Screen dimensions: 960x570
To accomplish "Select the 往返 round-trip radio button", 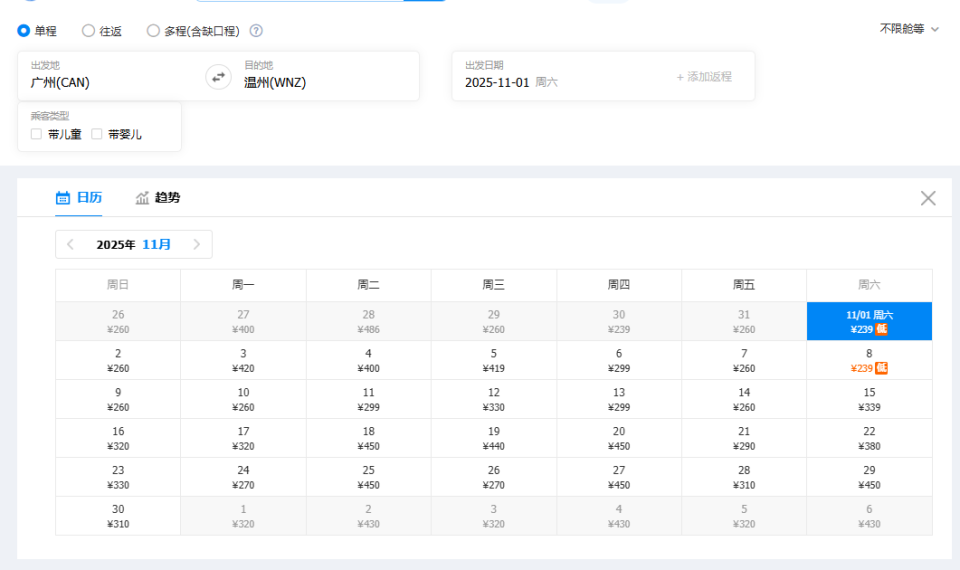I will [88, 31].
